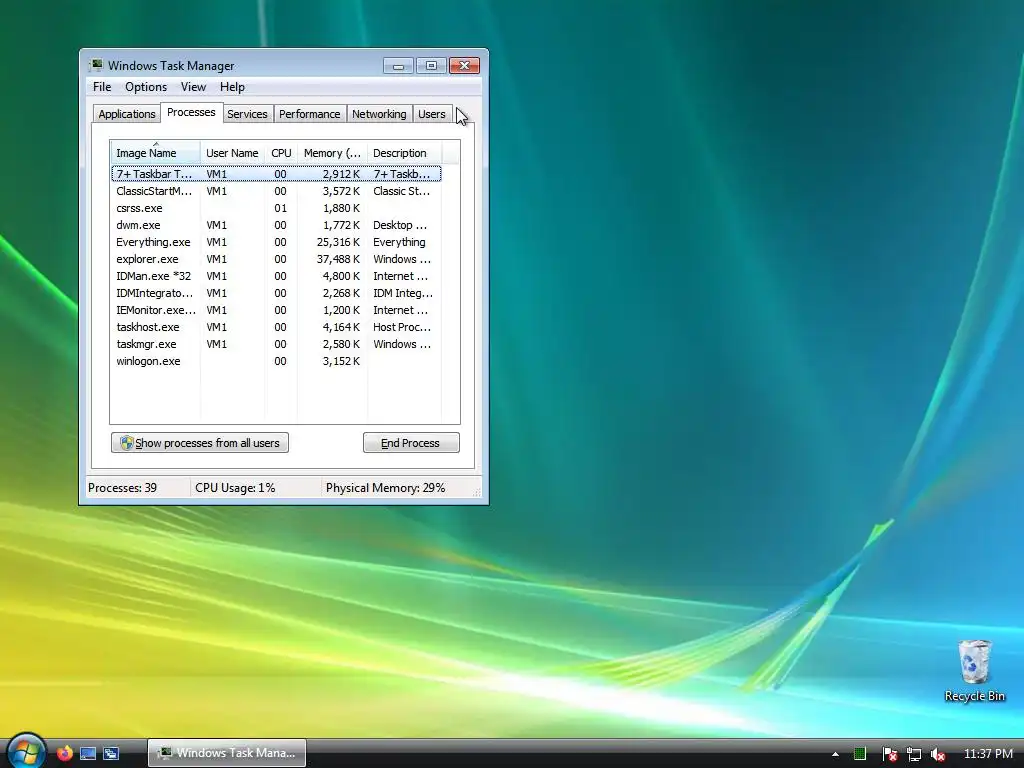Image resolution: width=1024 pixels, height=768 pixels.
Task: Sort by CPU column header
Action: (281, 153)
